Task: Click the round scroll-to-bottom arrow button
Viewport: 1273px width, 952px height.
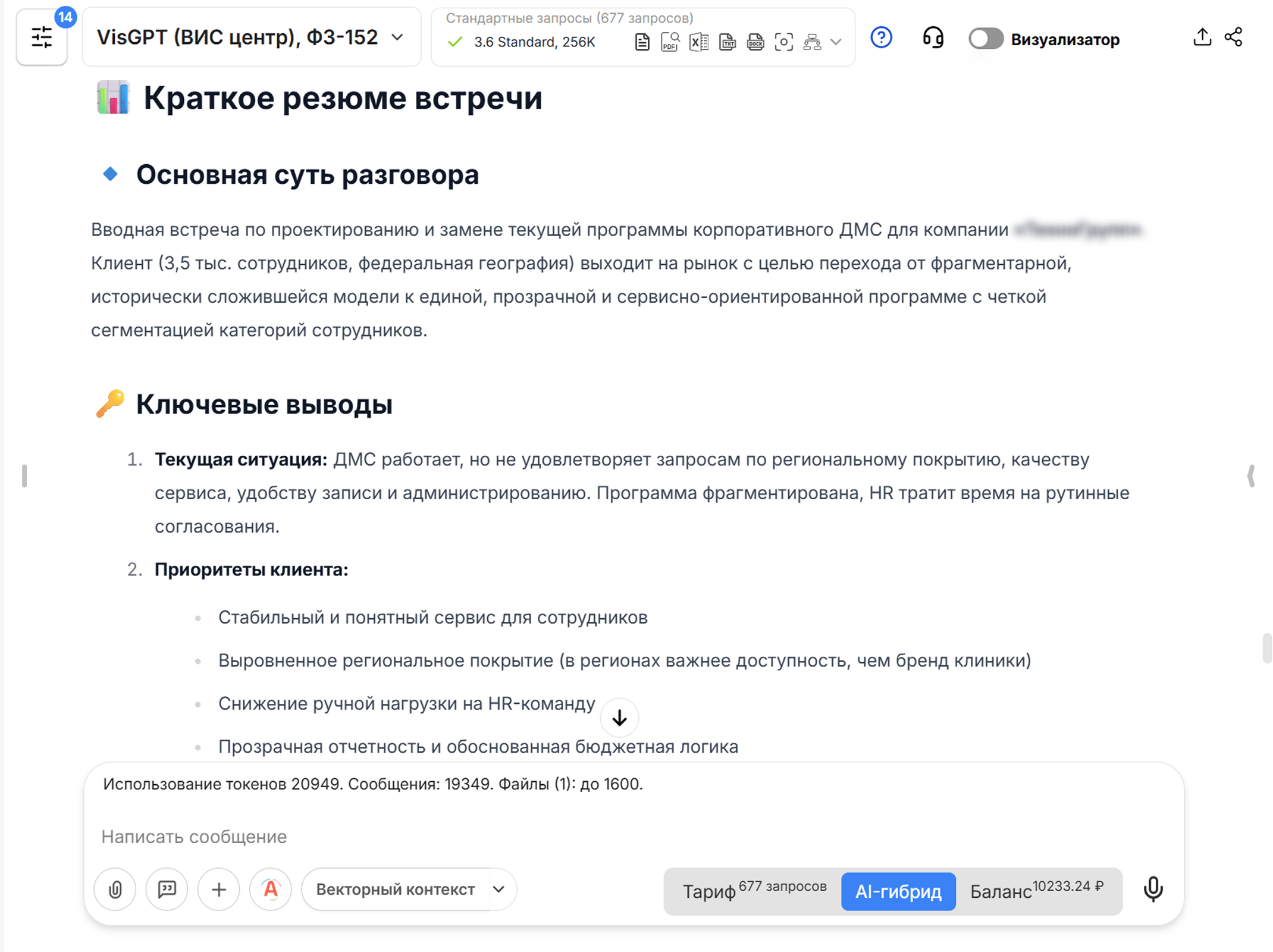Action: (619, 718)
